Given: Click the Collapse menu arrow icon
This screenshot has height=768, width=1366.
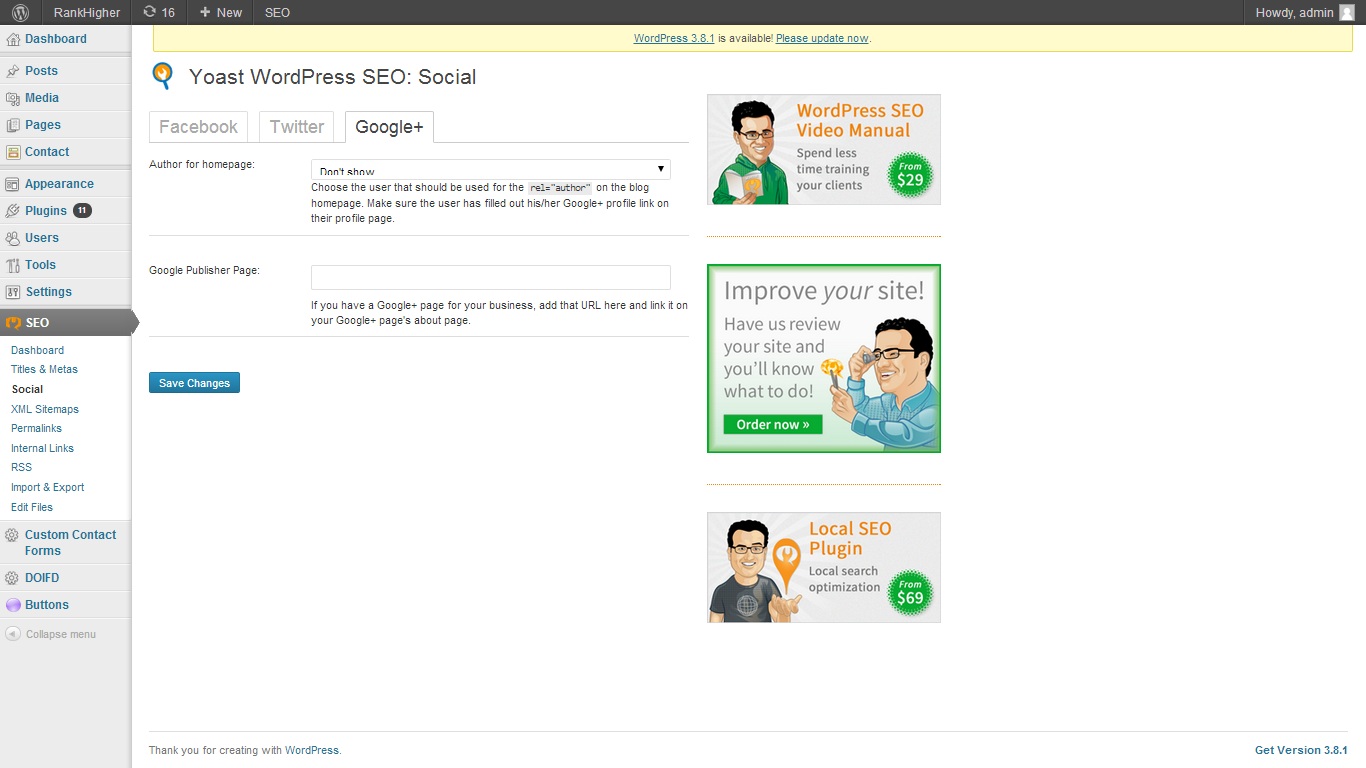Looking at the screenshot, I should tap(13, 634).
